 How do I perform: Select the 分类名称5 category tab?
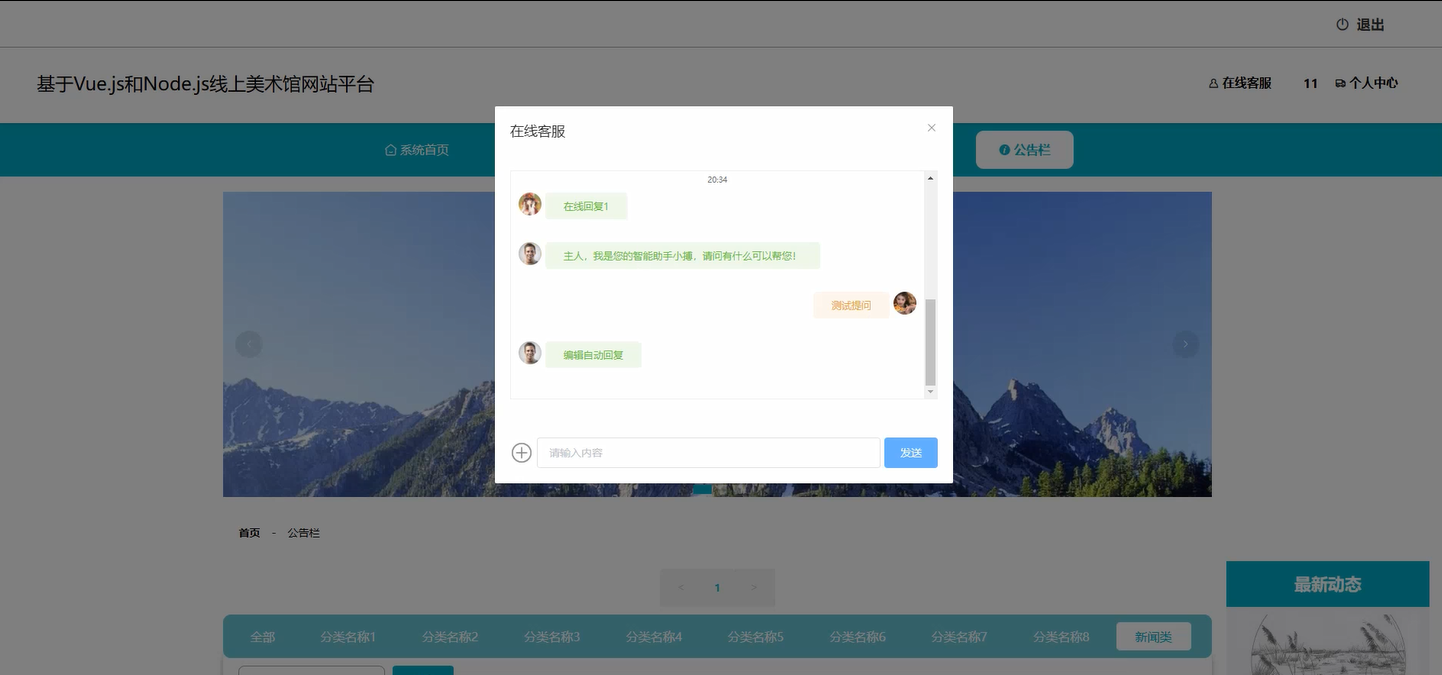(755, 636)
